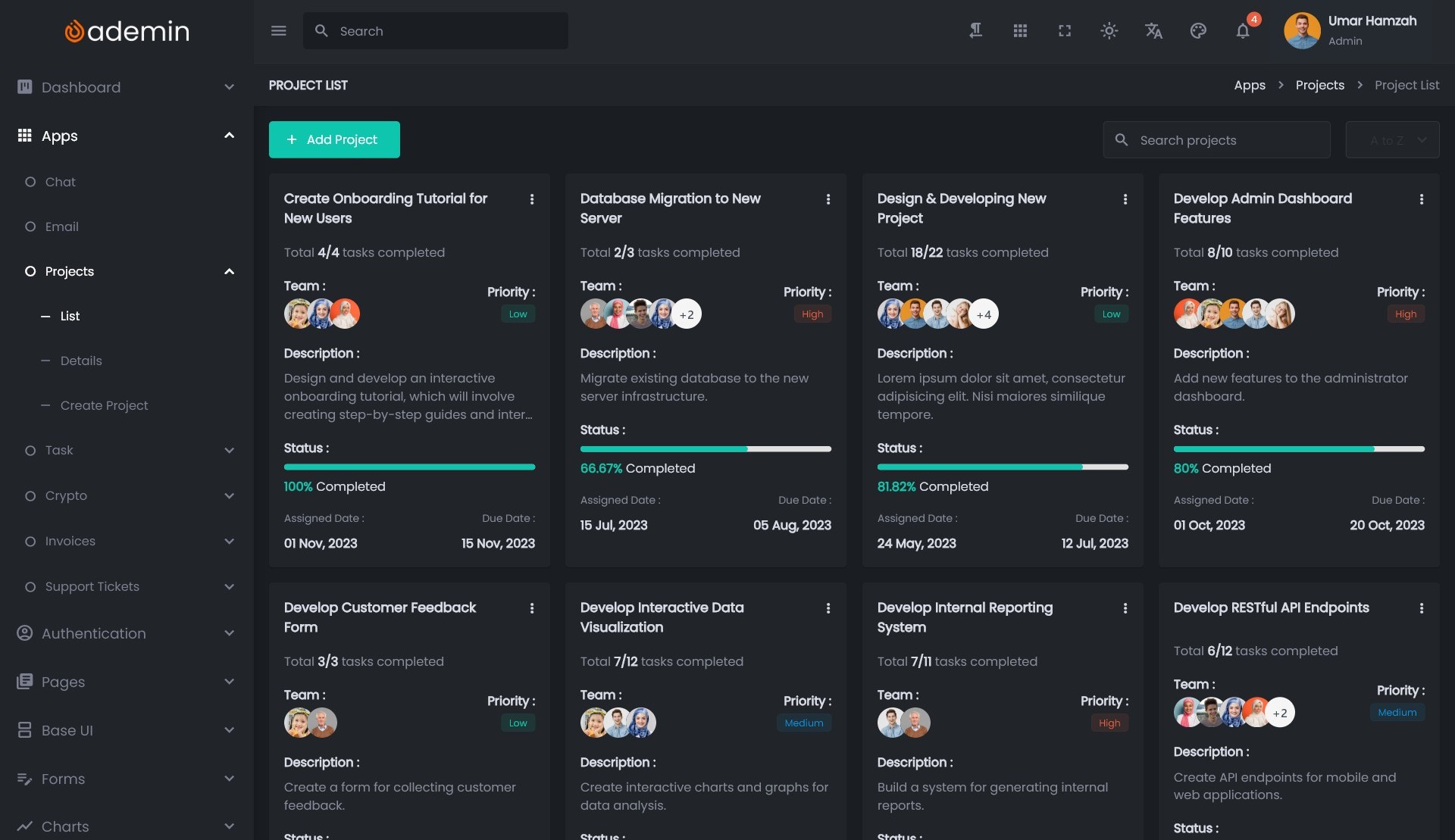This screenshot has width=1455, height=840.
Task: Click Projects breadcrumb link
Action: pyautogui.click(x=1319, y=86)
